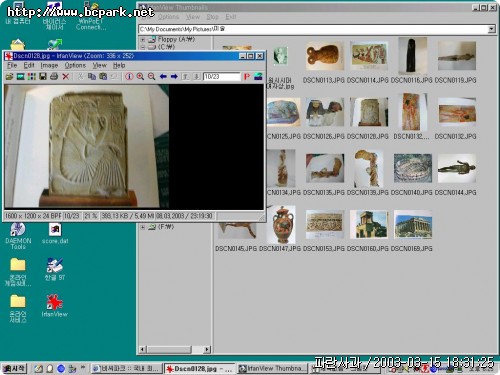The width and height of the screenshot is (500, 375).
Task: Open the Help menu in IrfanView
Action: 119,65
